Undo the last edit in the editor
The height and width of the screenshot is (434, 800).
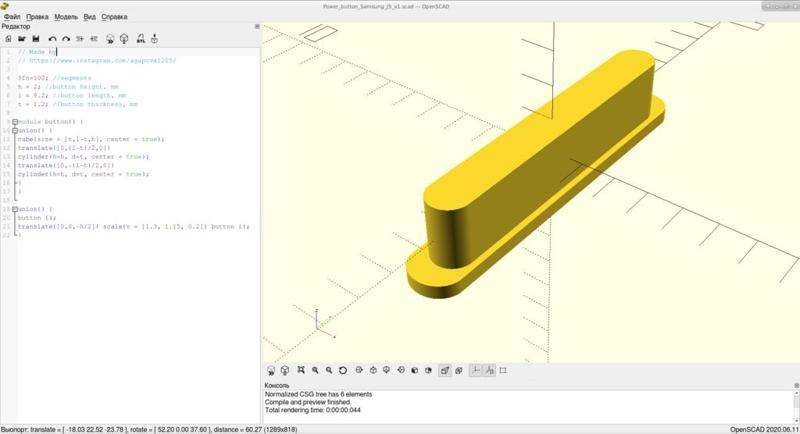coord(52,39)
